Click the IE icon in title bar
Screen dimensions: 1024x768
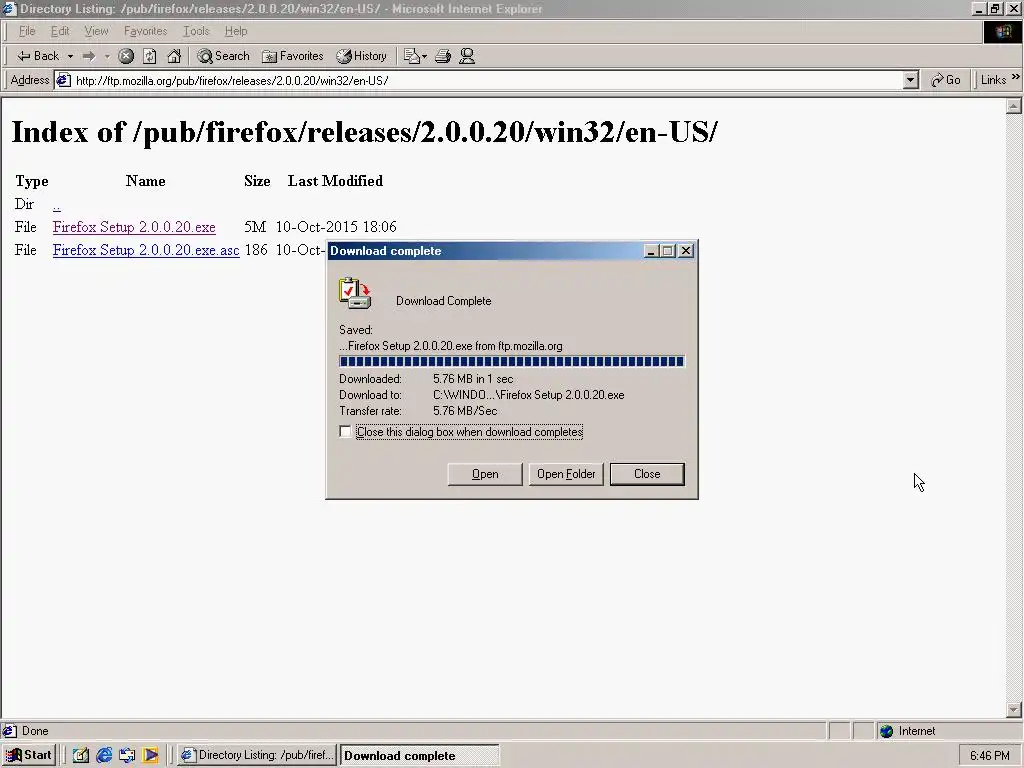tap(8, 8)
